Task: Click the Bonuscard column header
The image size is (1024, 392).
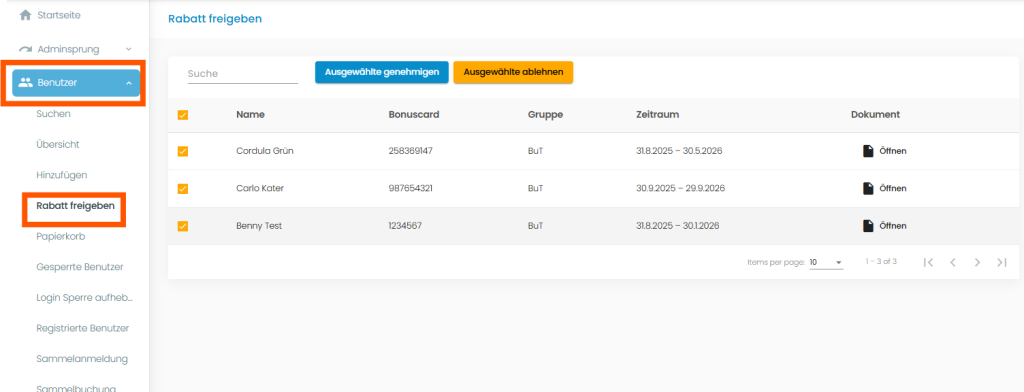Action: [x=414, y=114]
